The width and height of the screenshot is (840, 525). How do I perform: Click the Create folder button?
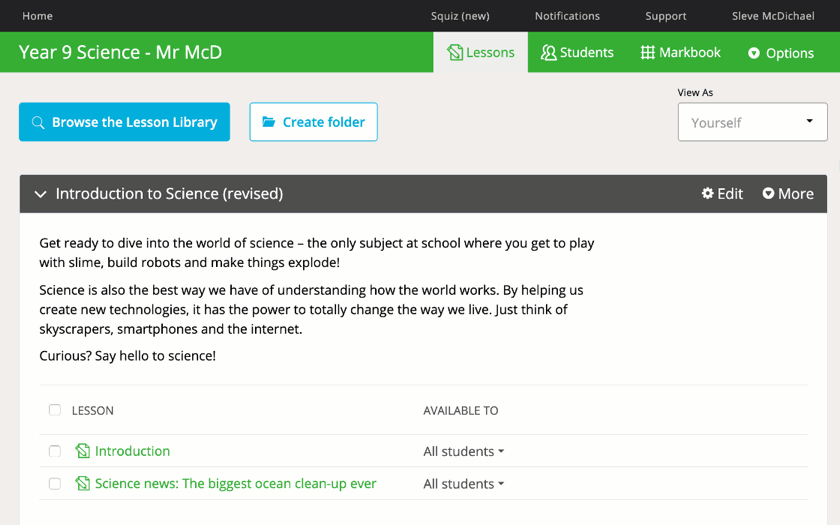click(x=313, y=122)
